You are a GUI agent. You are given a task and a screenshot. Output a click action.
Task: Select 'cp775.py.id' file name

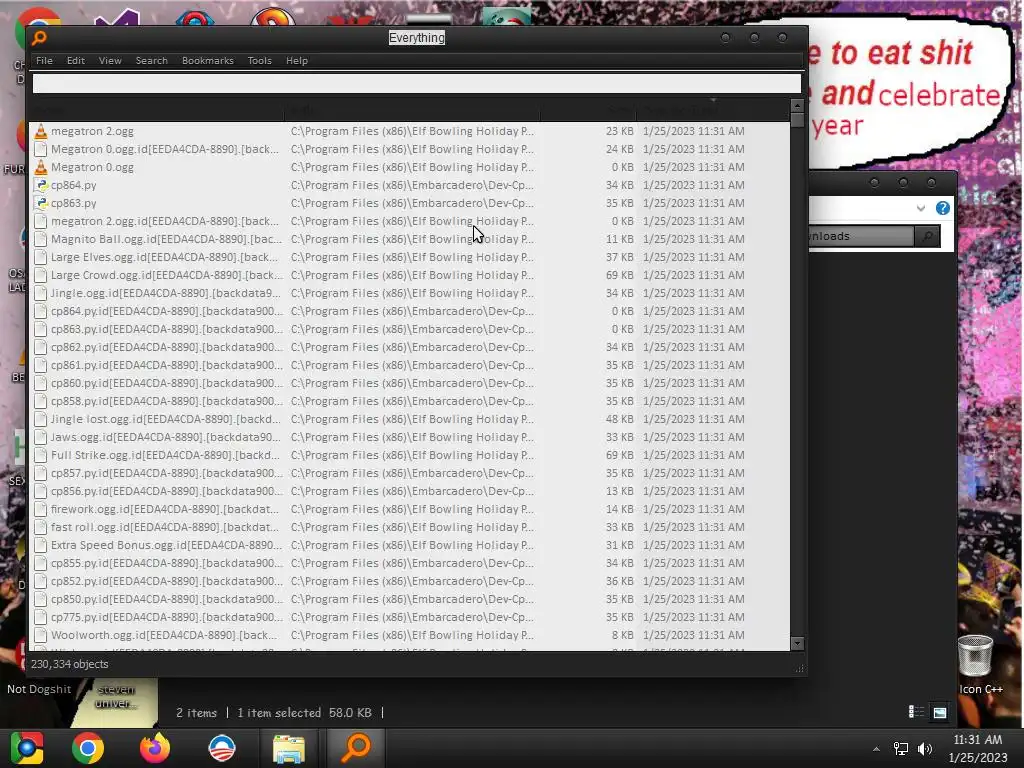click(x=167, y=617)
